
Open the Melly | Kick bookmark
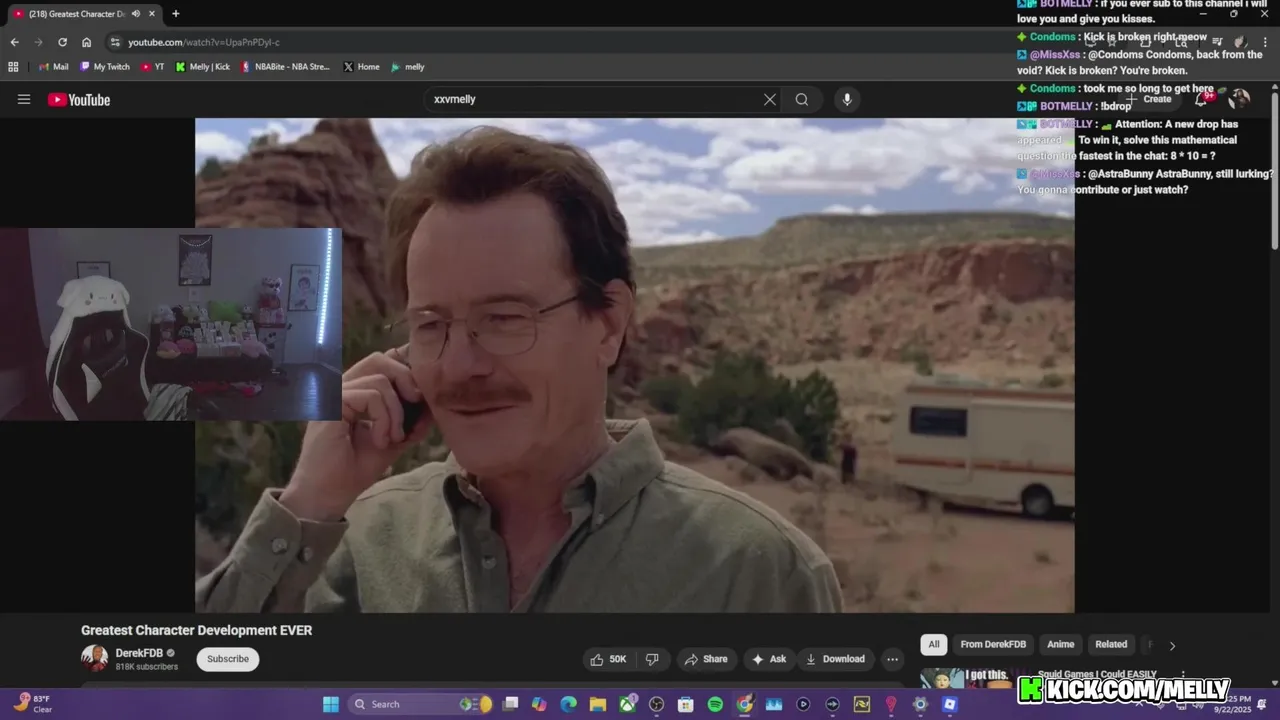(202, 67)
